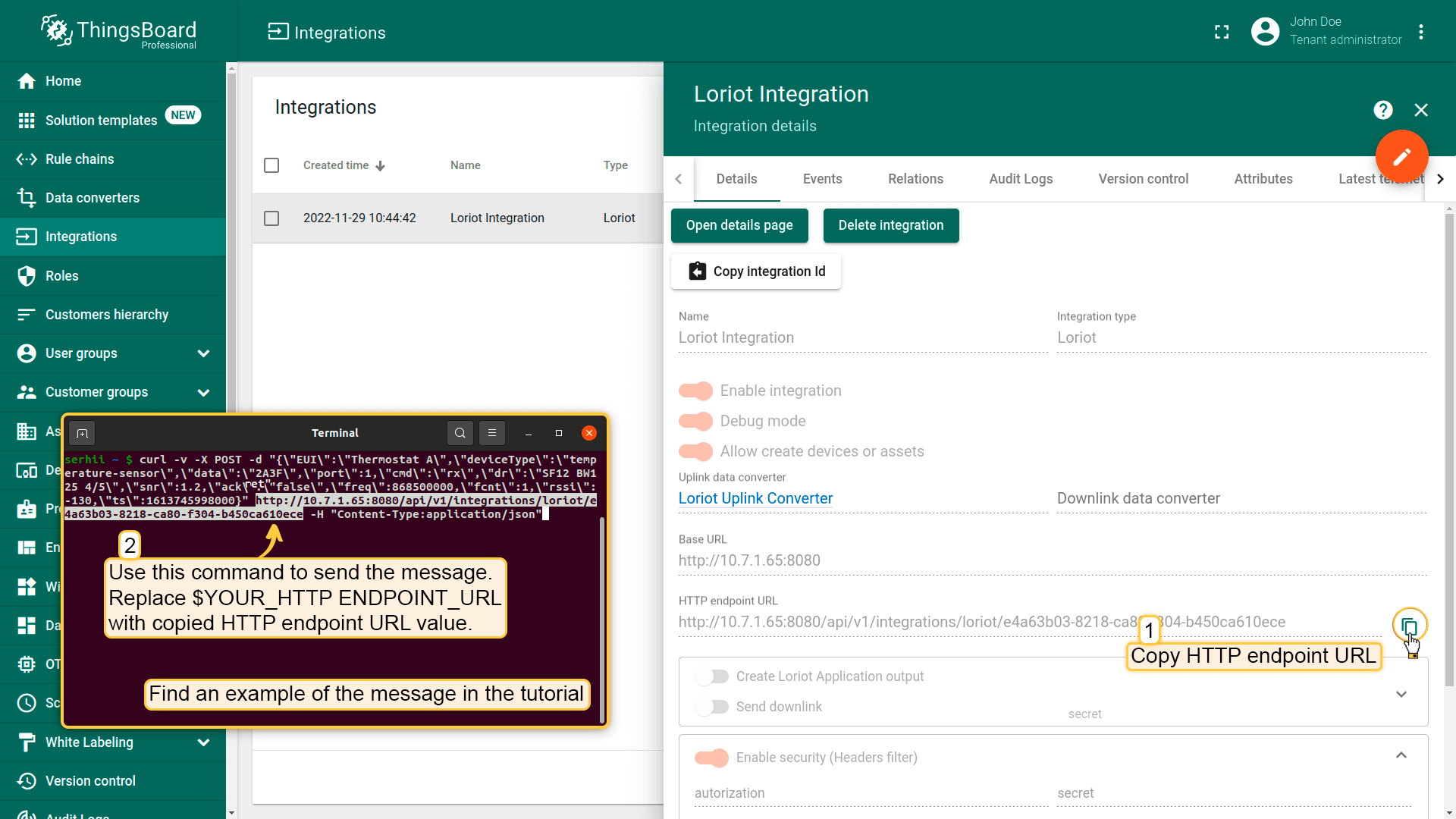Toggle Enable integration switch
This screenshot has width=1456, height=819.
click(x=695, y=391)
